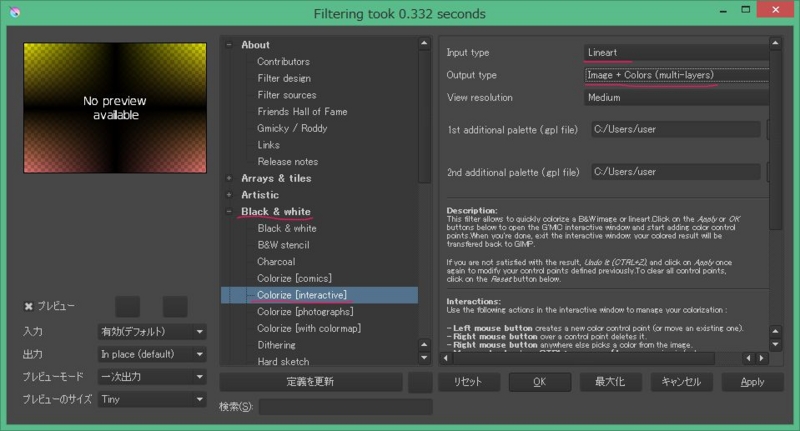This screenshot has width=800, height=431.
Task: Collapse the Black & white category
Action: pos(229,212)
